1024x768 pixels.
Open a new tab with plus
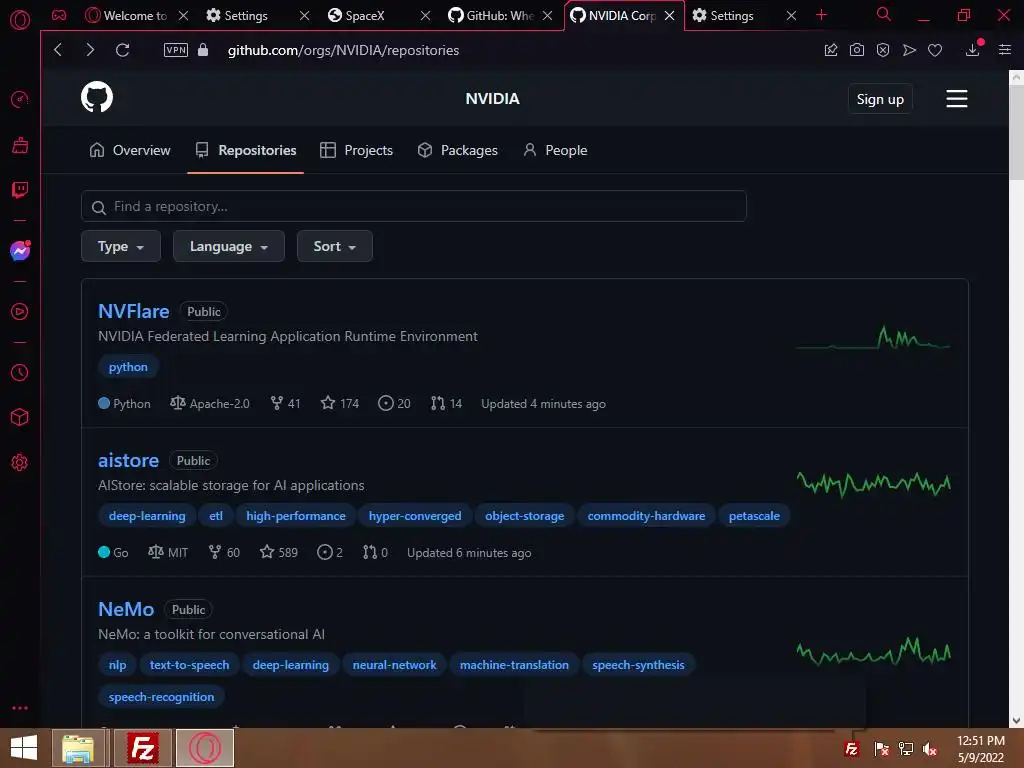click(822, 15)
